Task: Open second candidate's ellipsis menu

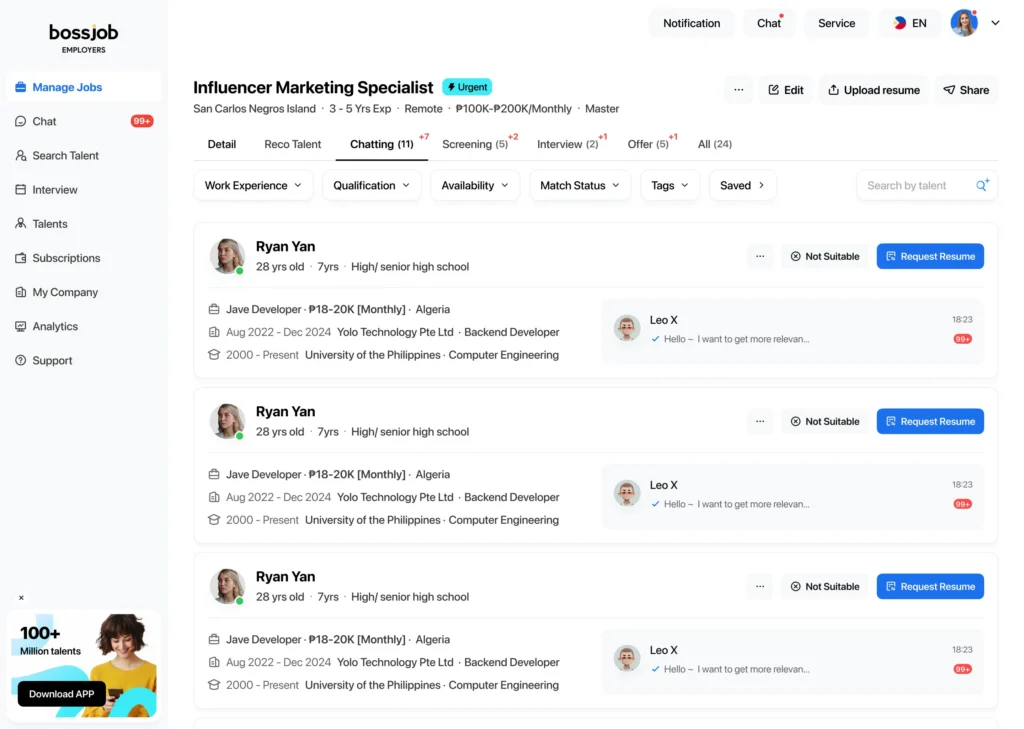Action: [760, 421]
